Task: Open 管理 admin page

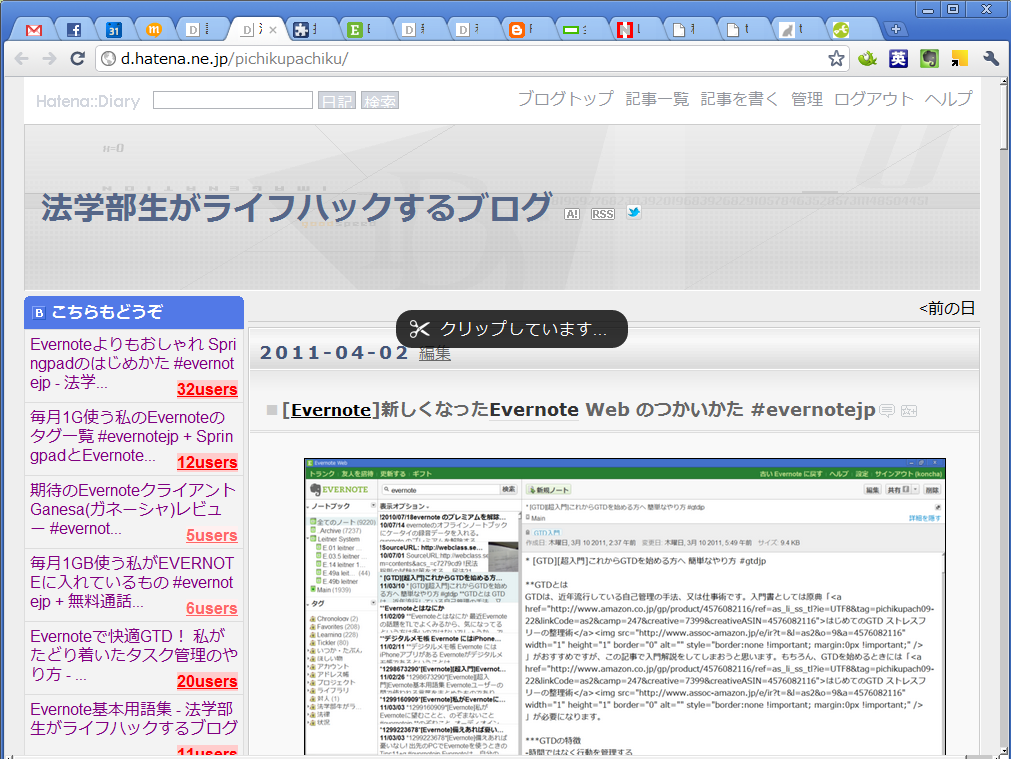Action: pyautogui.click(x=807, y=99)
